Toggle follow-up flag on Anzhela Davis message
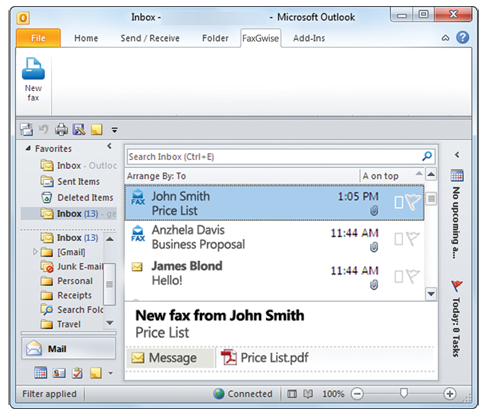The image size is (485, 418). 413,239
